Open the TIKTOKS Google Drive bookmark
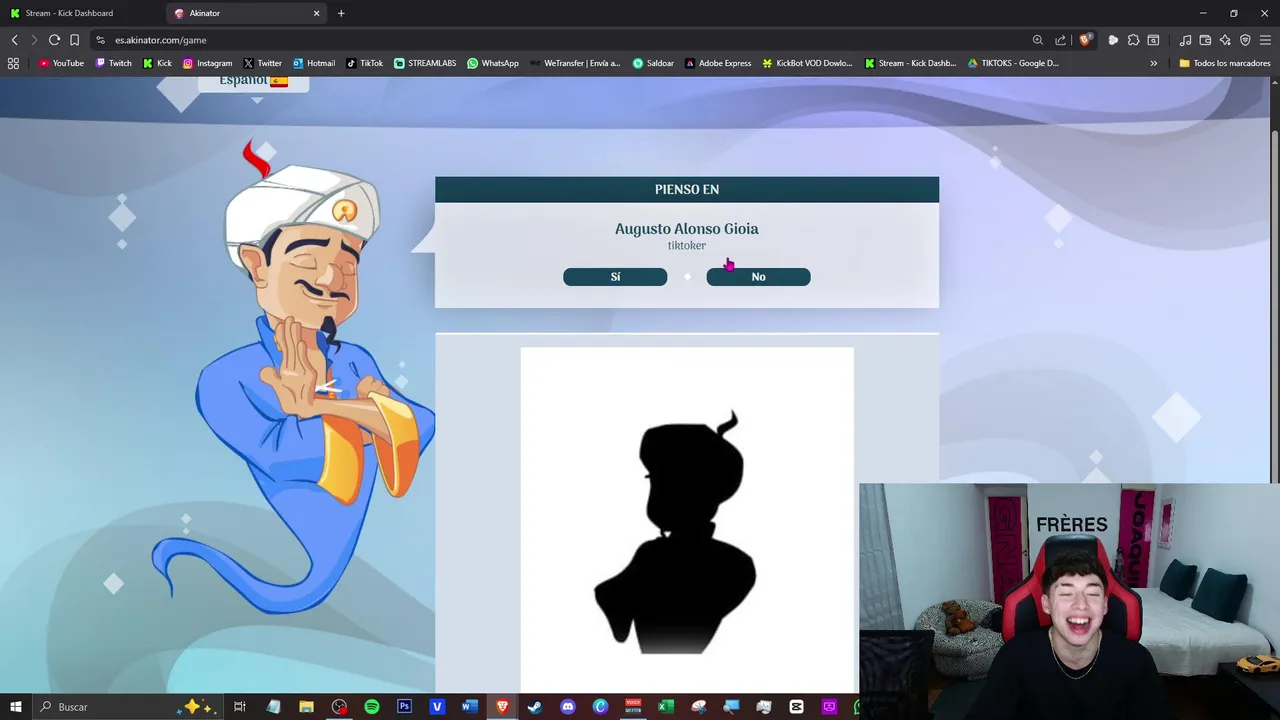The width and height of the screenshot is (1280, 720). coord(1012,63)
